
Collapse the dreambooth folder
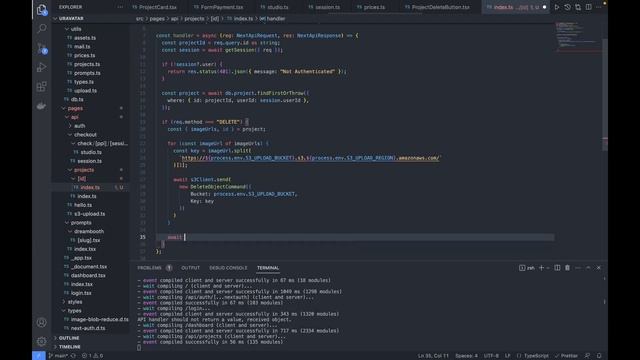(89, 231)
